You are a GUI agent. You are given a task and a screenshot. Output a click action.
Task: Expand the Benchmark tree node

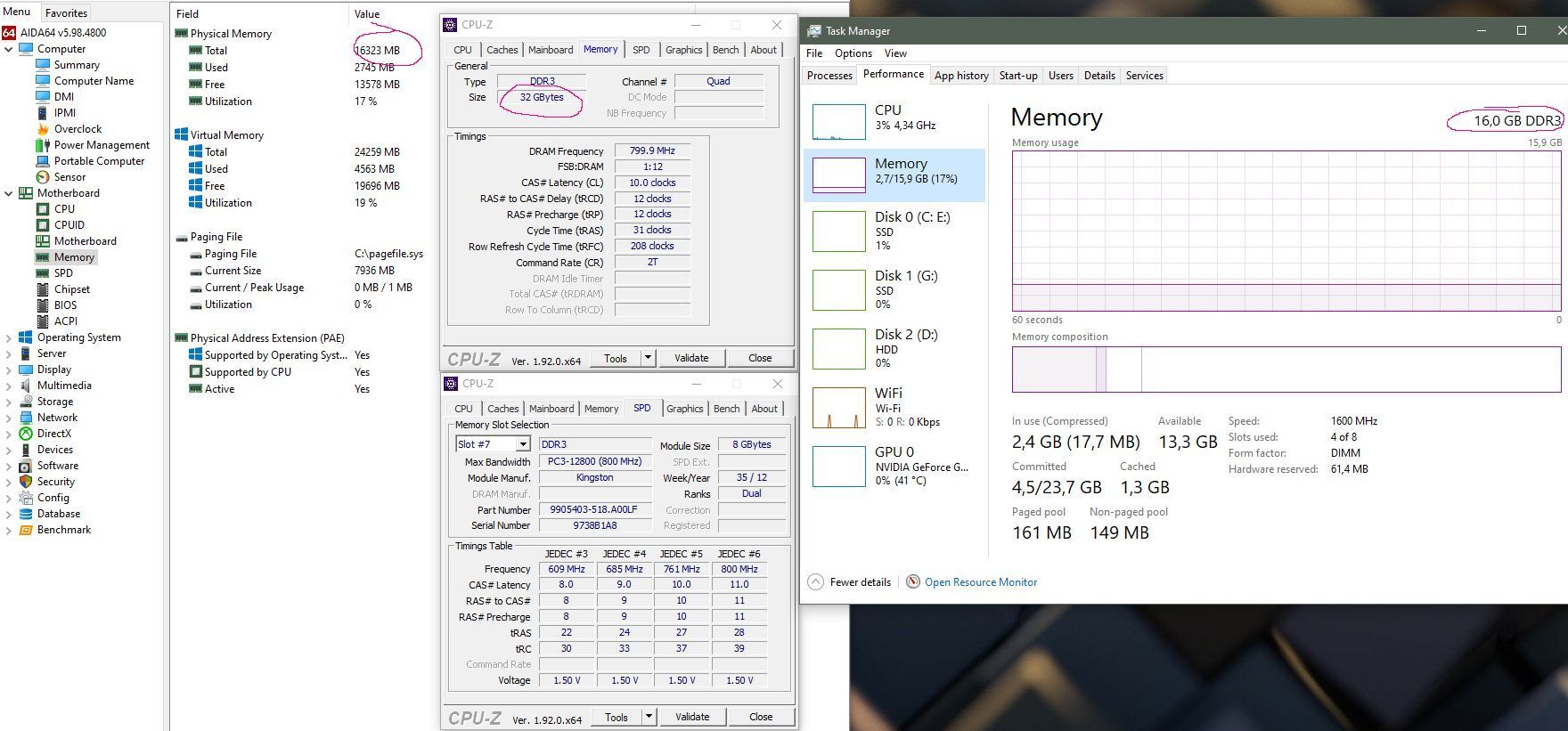pos(9,530)
